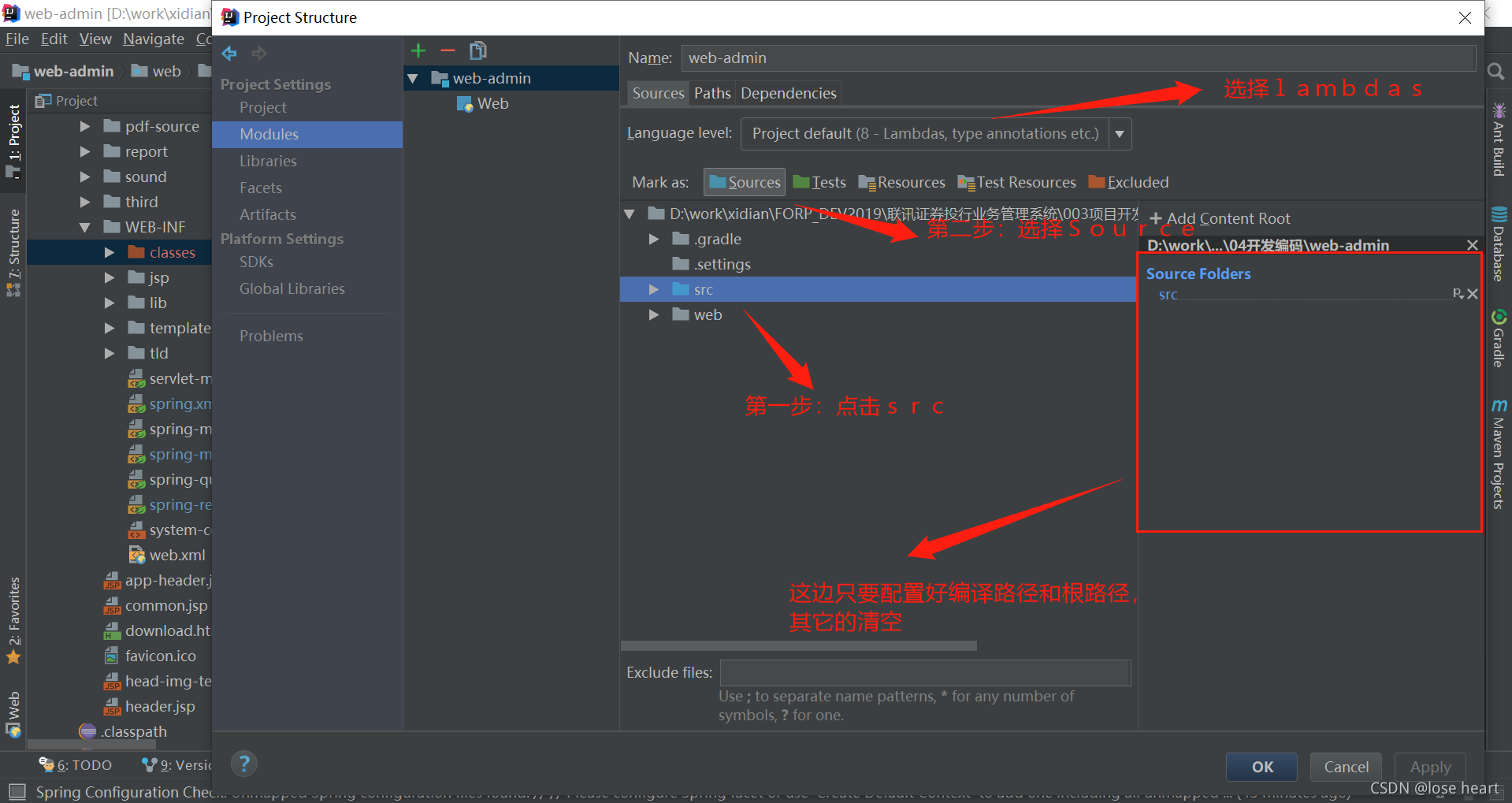Open the View menu

tap(95, 39)
